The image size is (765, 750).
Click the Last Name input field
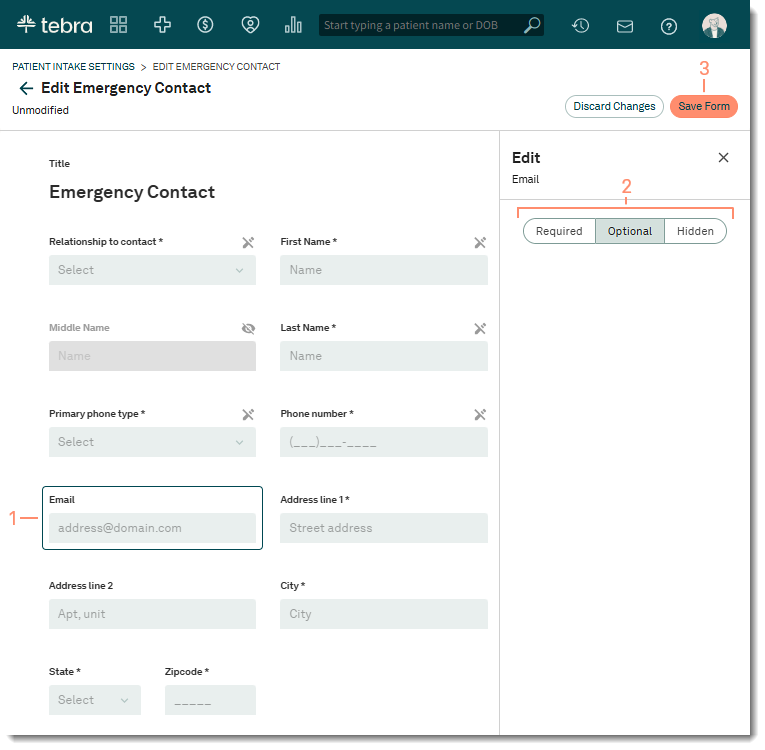(x=384, y=356)
